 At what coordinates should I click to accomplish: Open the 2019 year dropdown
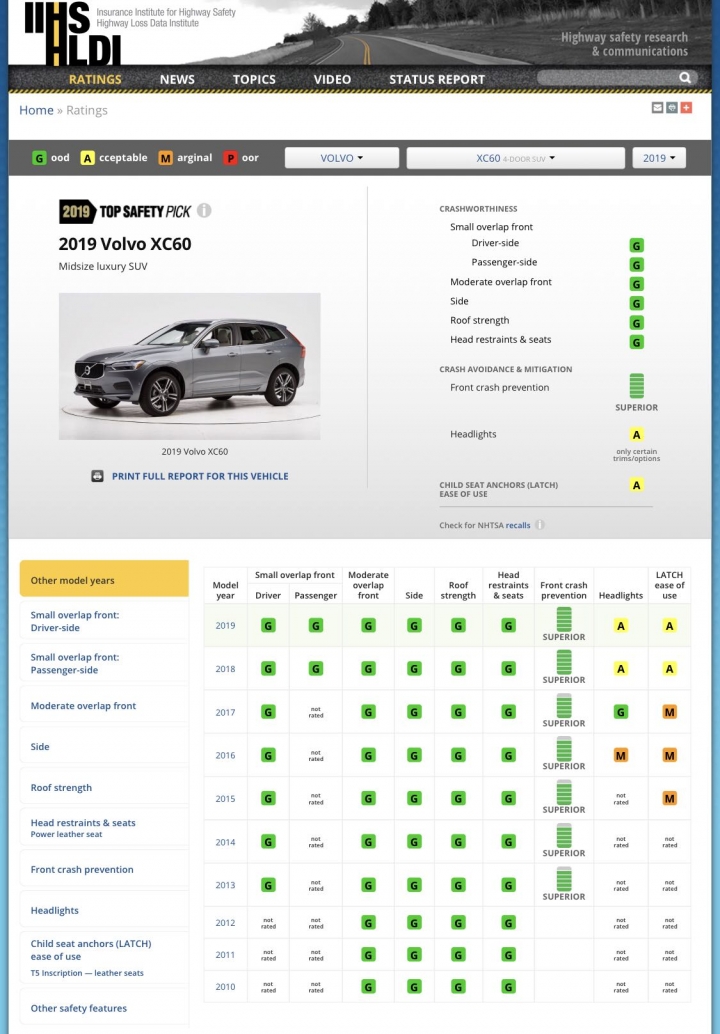coord(659,158)
